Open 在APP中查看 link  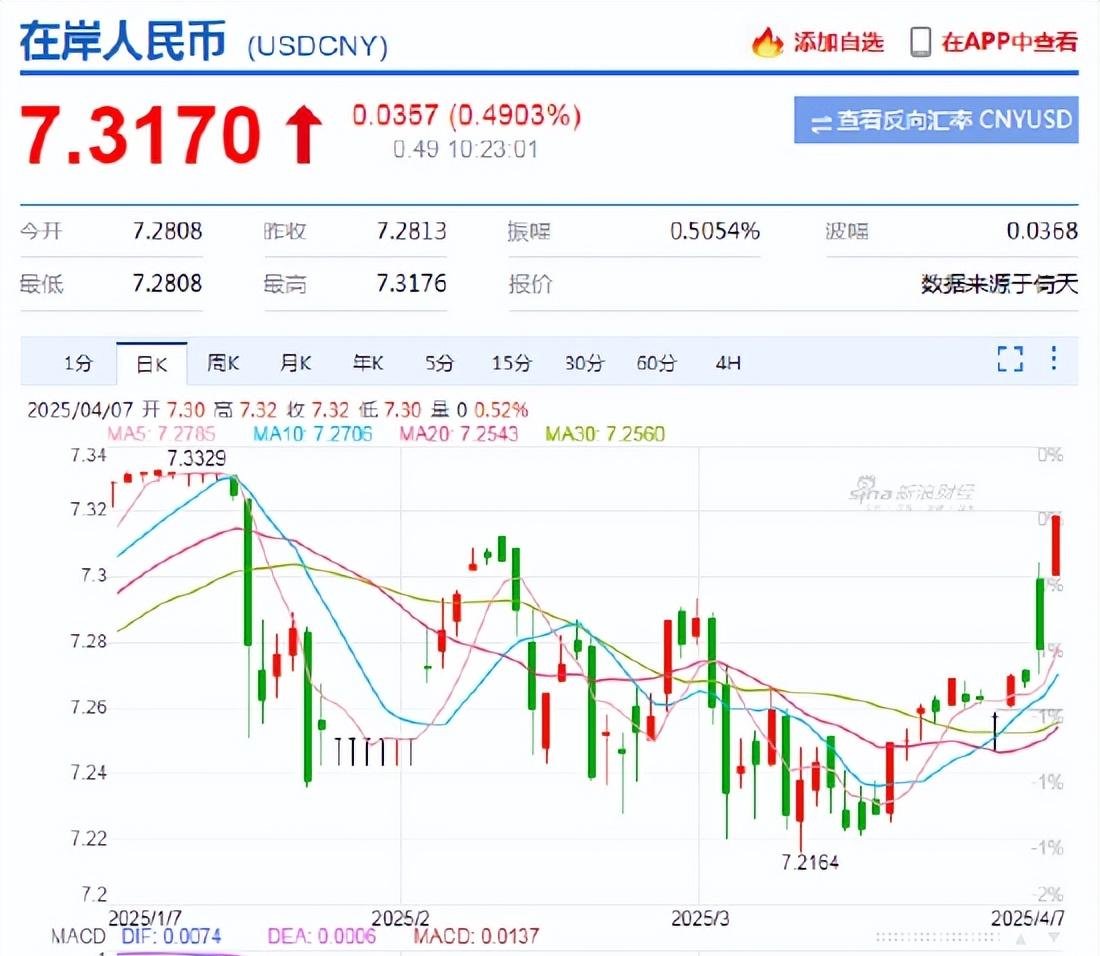click(x=1009, y=42)
